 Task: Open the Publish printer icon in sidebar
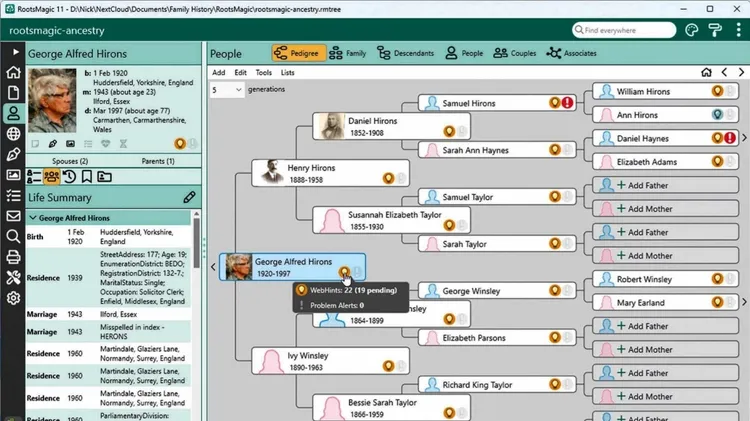click(13, 257)
